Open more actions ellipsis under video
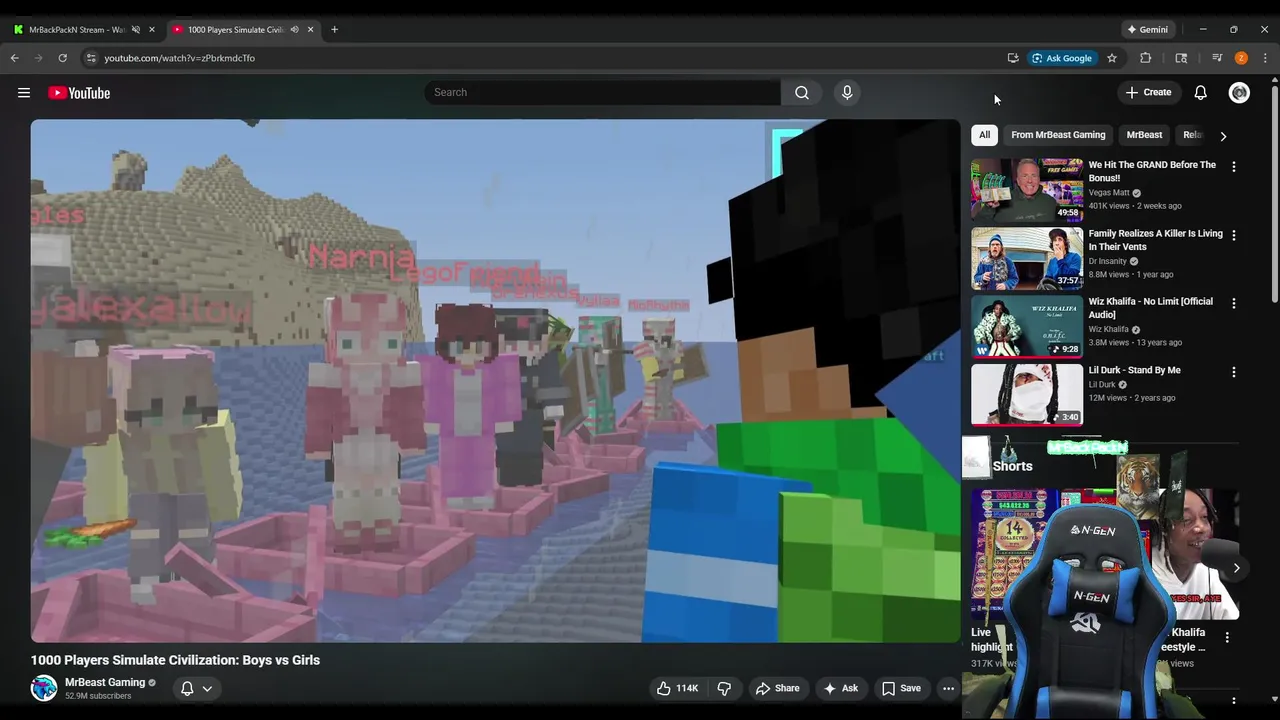The width and height of the screenshot is (1280, 720). (948, 688)
